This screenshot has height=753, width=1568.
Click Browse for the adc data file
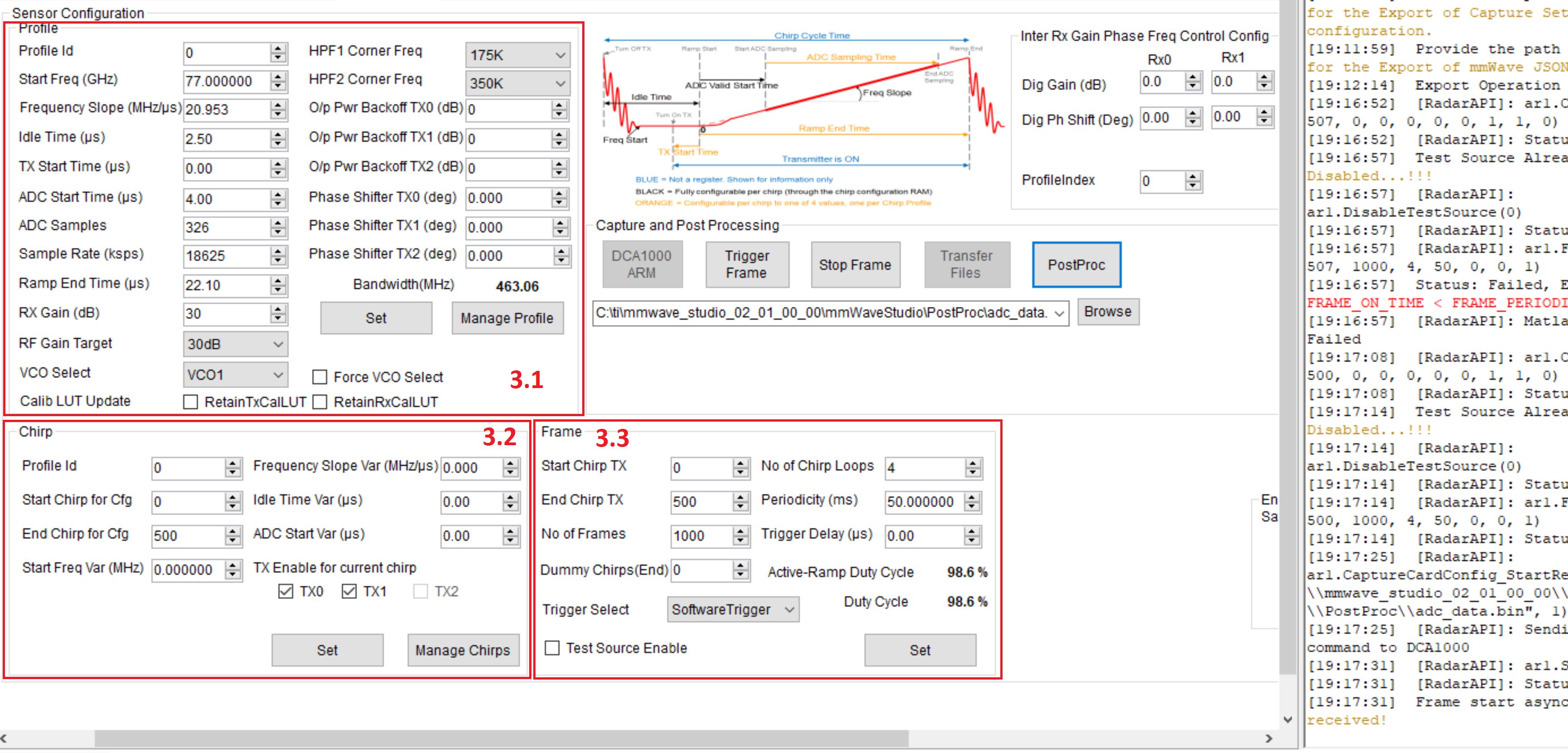click(x=1108, y=311)
